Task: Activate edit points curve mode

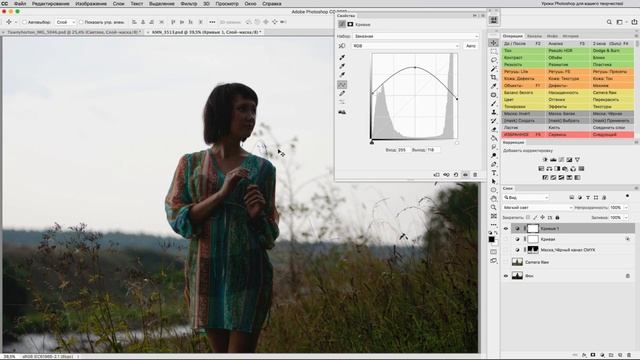Action: [x=342, y=84]
